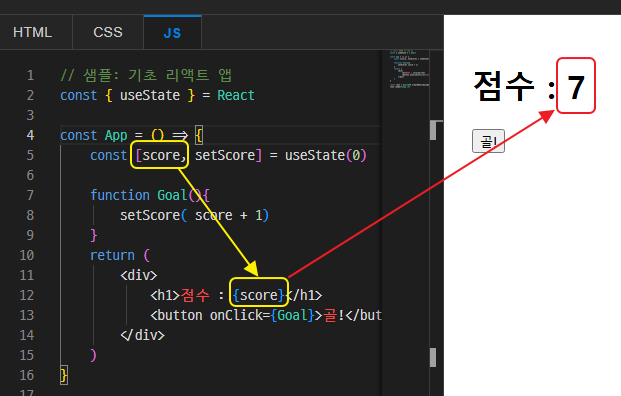Viewport: 621px width, 396px height.
Task: Switch to the HTML tab
Action: [x=32, y=32]
